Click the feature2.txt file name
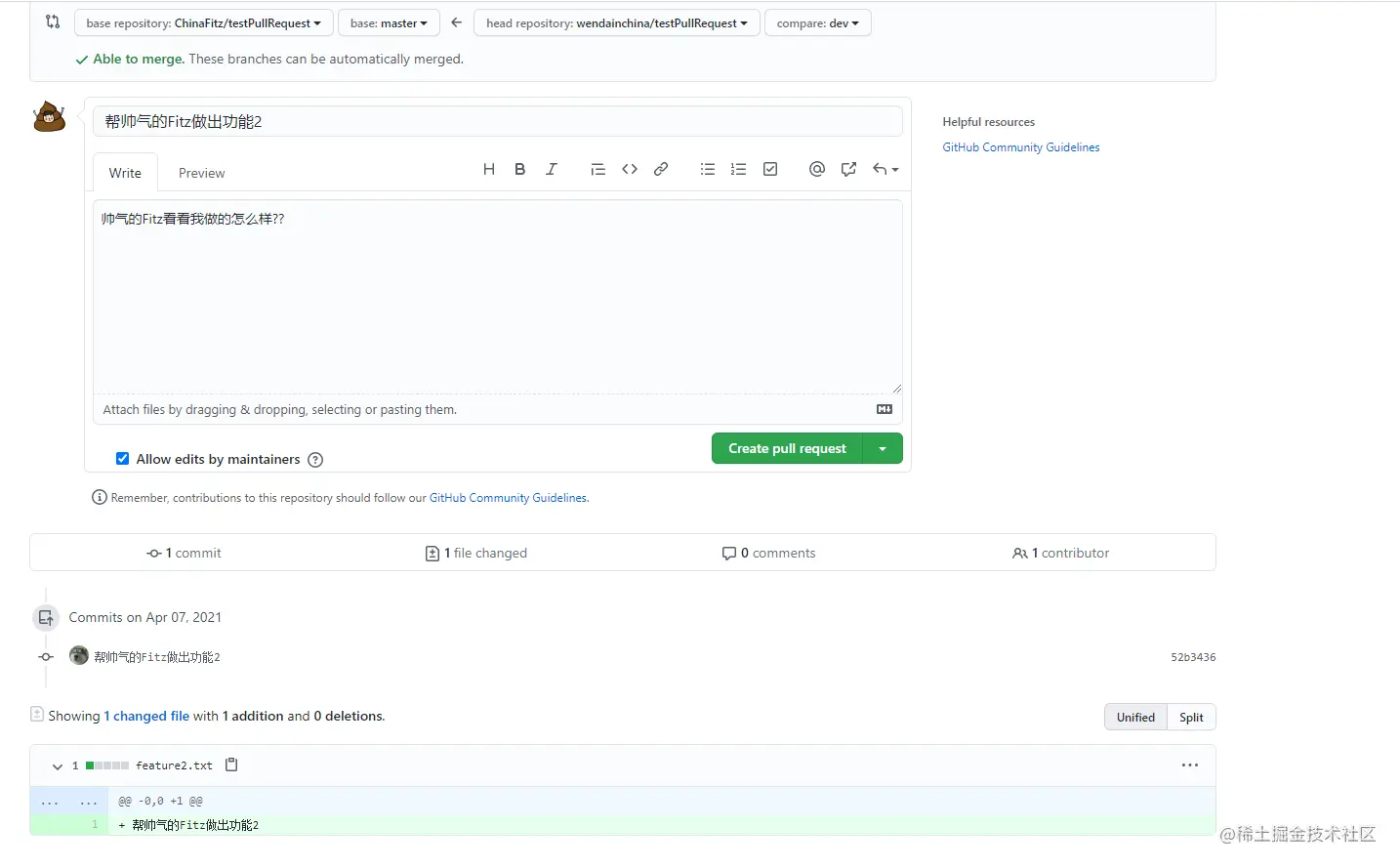 click(x=174, y=765)
